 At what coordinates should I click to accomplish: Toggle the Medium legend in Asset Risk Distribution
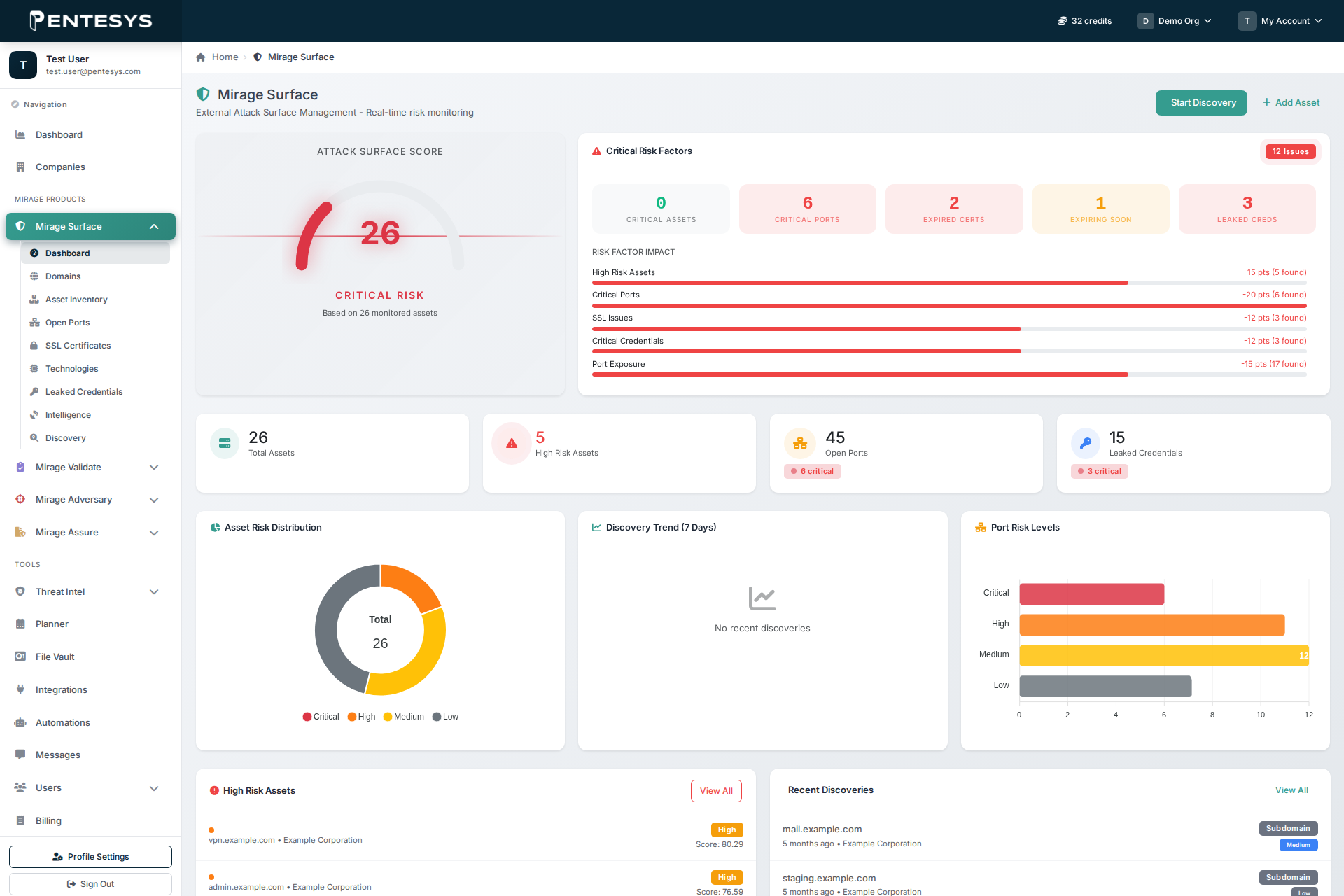point(404,717)
